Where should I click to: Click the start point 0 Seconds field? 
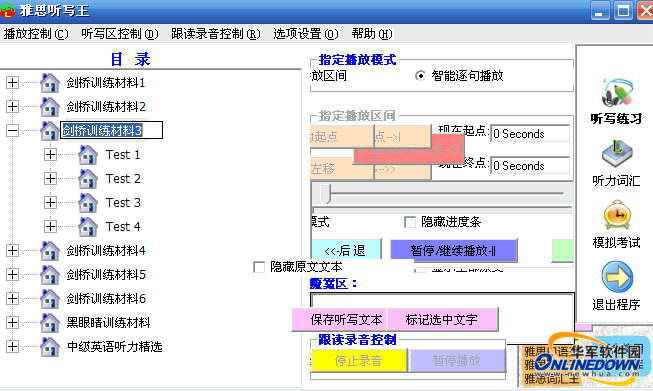click(x=530, y=134)
